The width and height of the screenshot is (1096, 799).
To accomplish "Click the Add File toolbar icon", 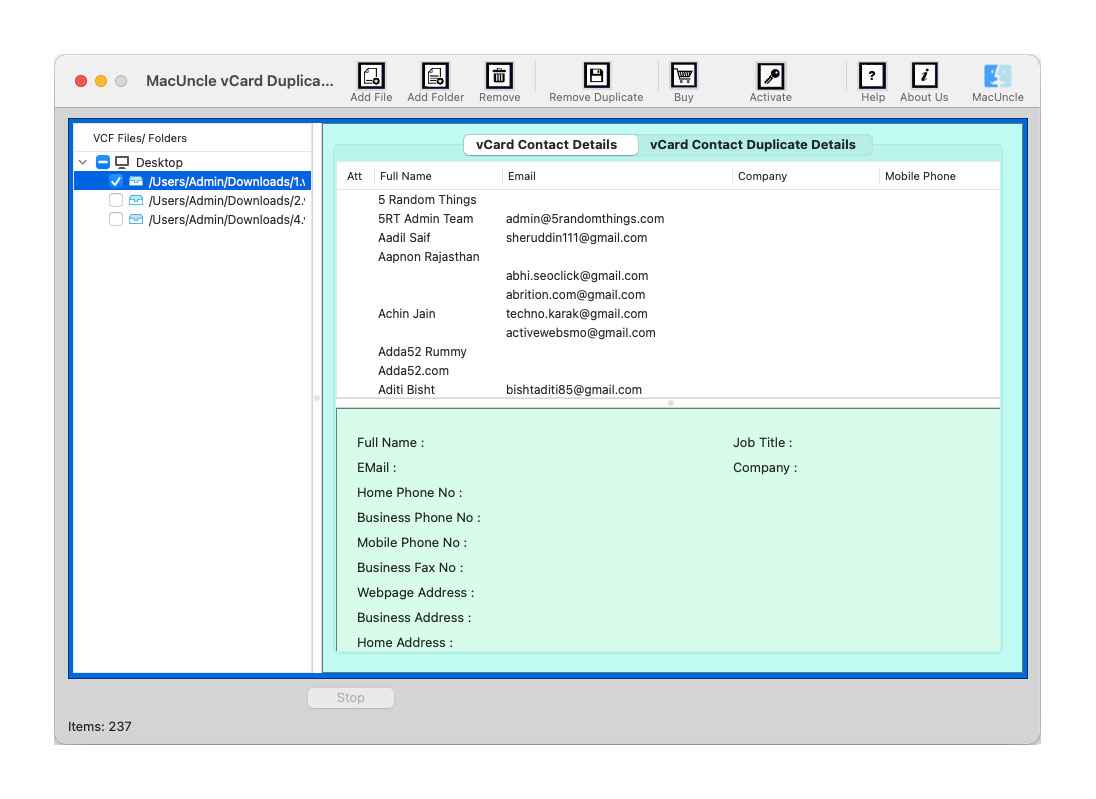I will 371,75.
